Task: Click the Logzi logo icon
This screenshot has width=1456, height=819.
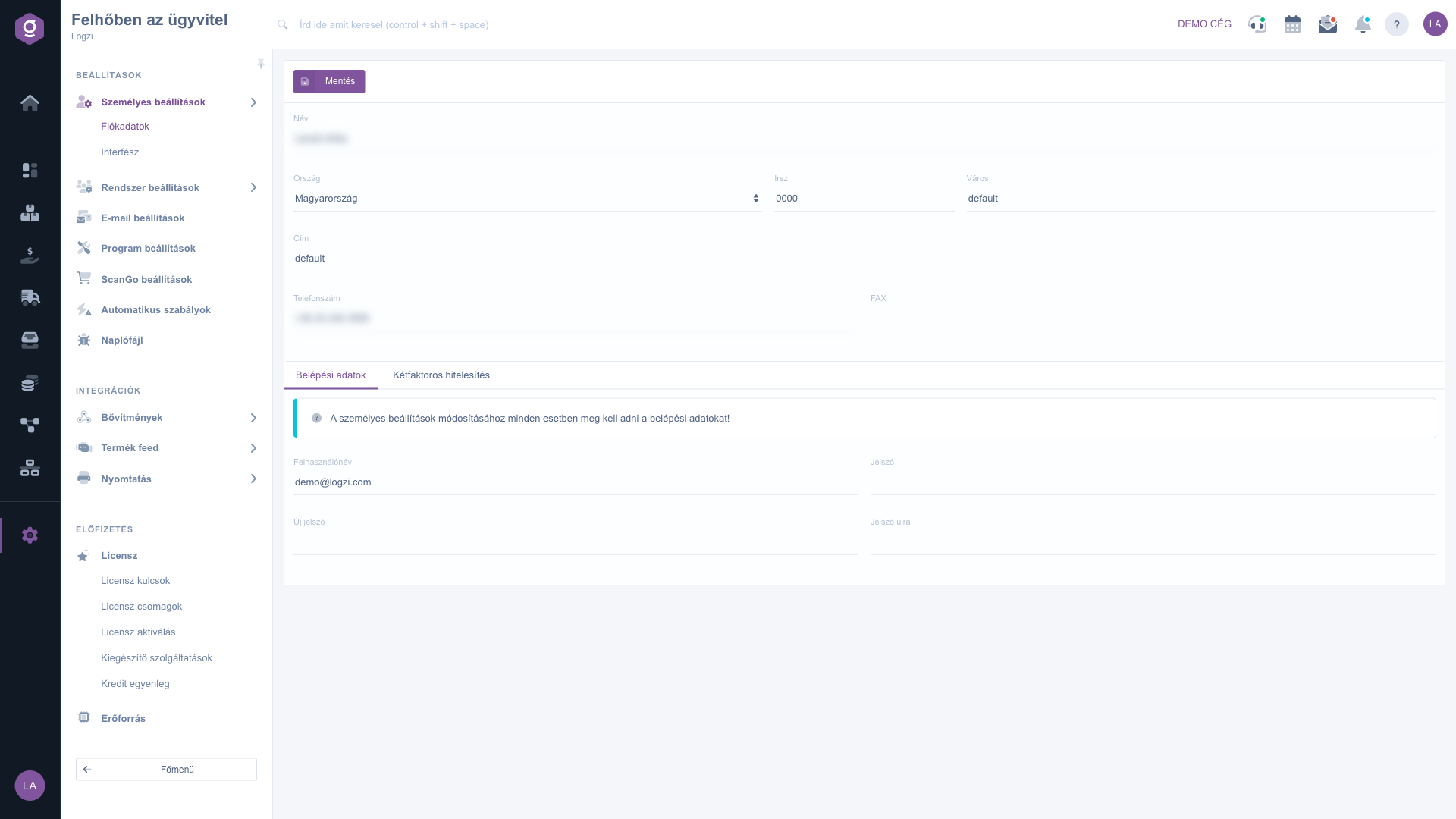Action: 30,29
